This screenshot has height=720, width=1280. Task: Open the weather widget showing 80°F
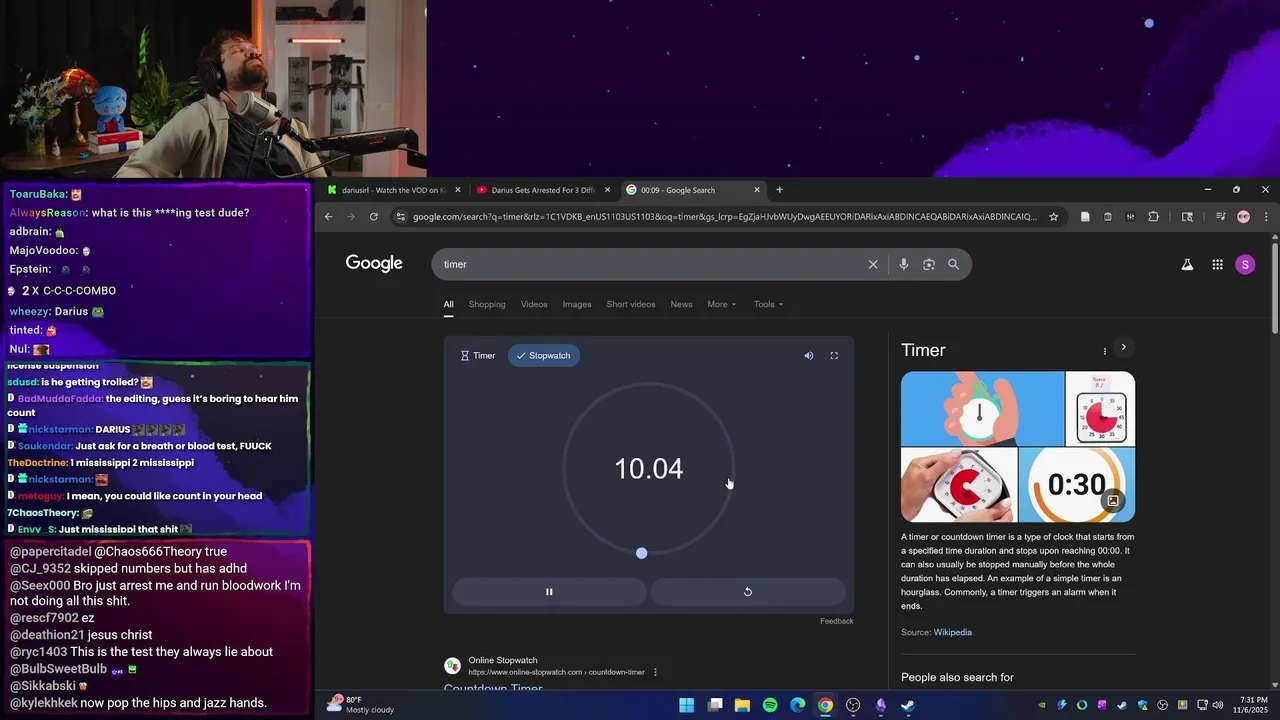[x=361, y=704]
